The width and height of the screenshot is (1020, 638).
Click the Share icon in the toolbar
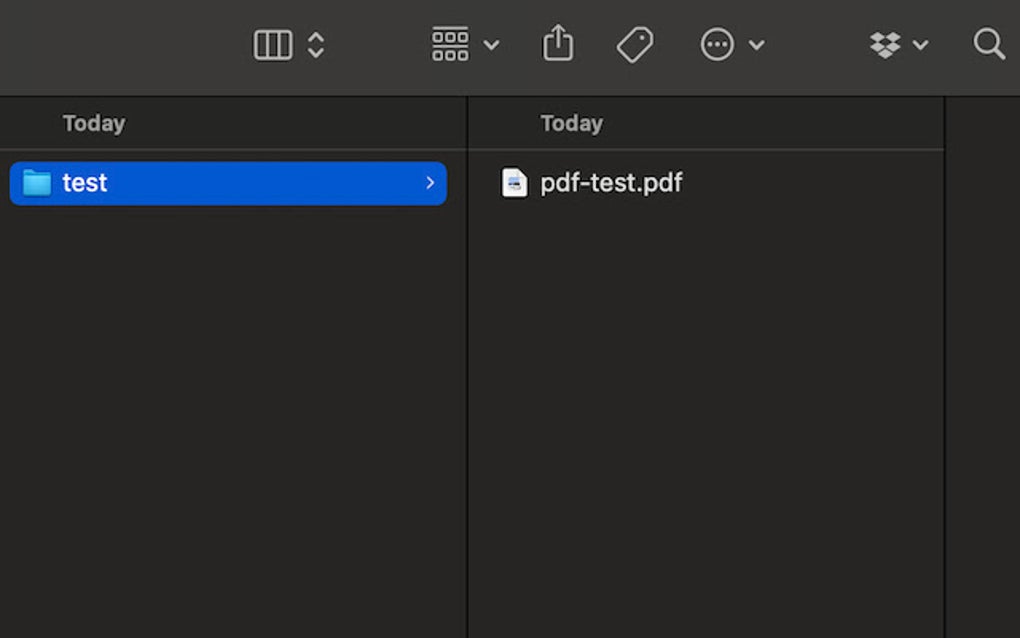(x=558, y=44)
